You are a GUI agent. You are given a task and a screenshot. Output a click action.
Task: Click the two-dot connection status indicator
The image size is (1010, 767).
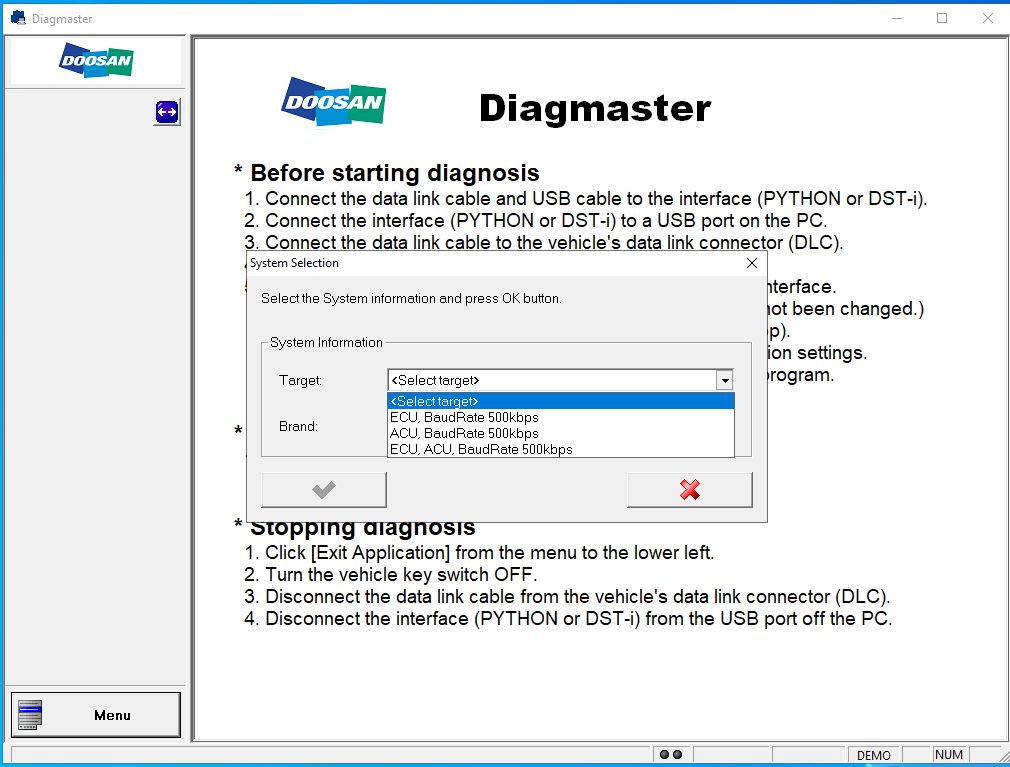(x=671, y=755)
